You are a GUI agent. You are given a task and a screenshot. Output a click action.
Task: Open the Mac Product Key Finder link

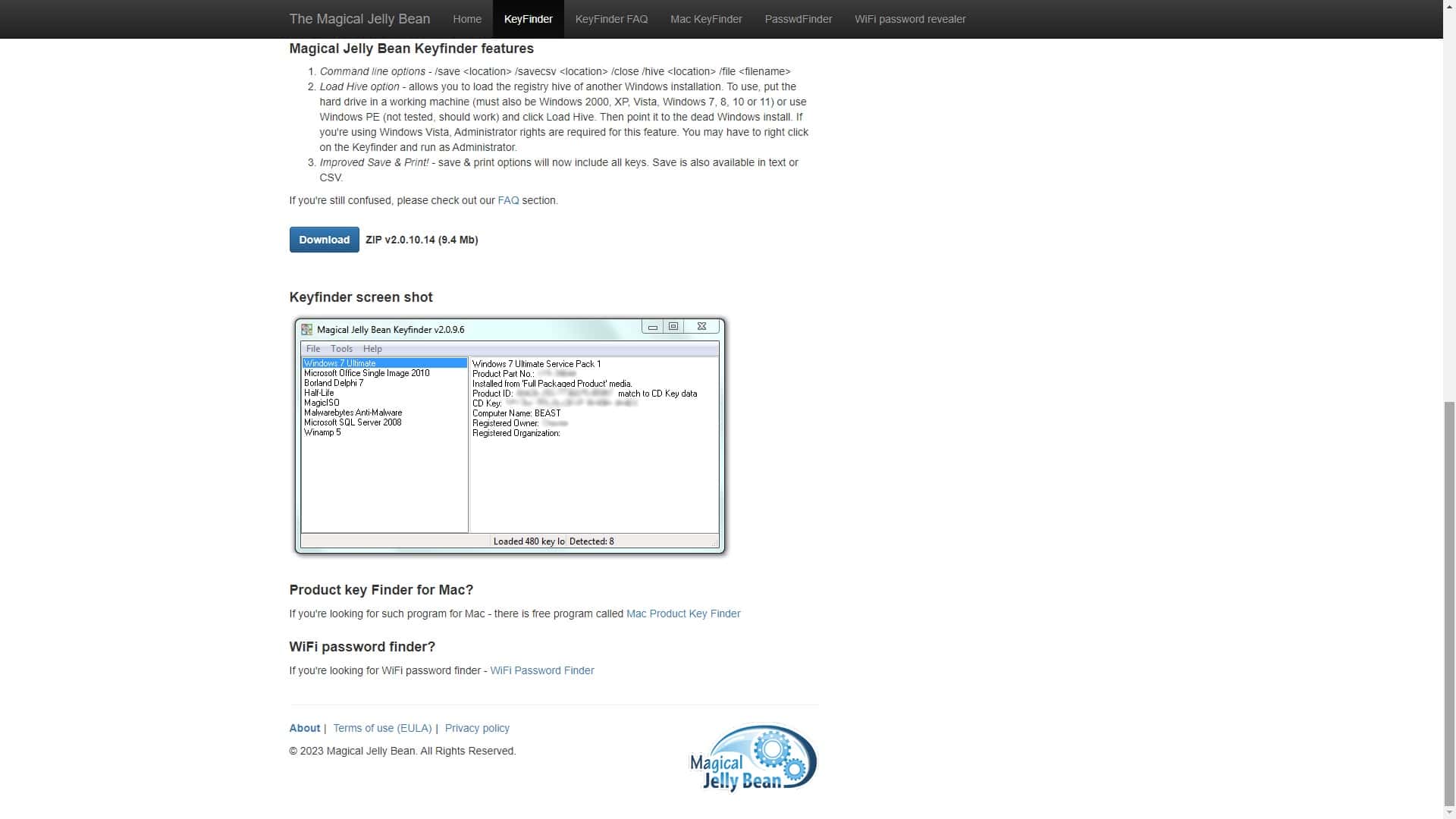point(683,613)
